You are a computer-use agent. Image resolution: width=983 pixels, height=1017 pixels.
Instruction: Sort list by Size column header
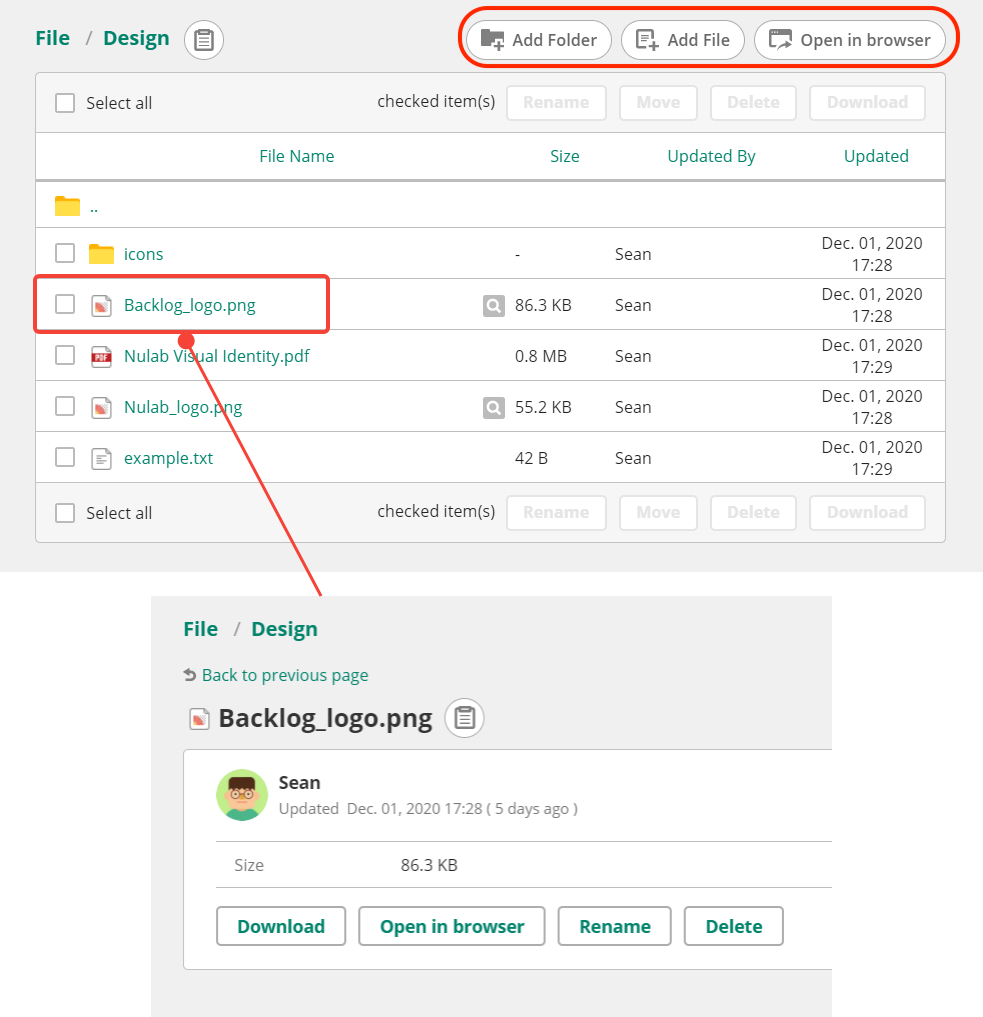tap(564, 156)
